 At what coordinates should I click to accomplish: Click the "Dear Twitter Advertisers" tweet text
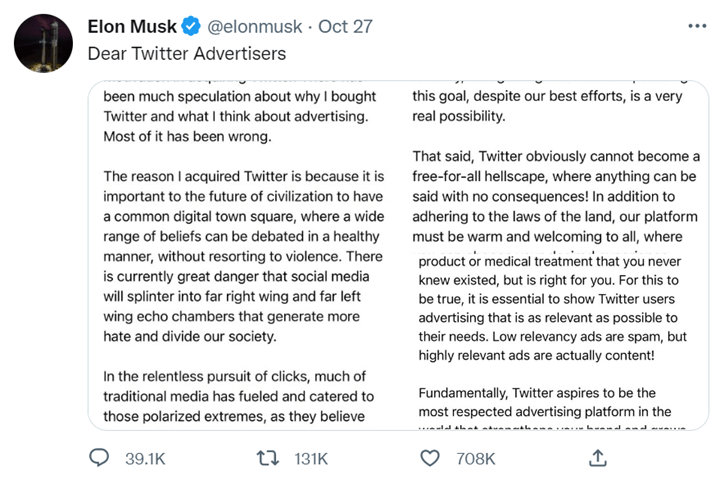pyautogui.click(x=186, y=53)
